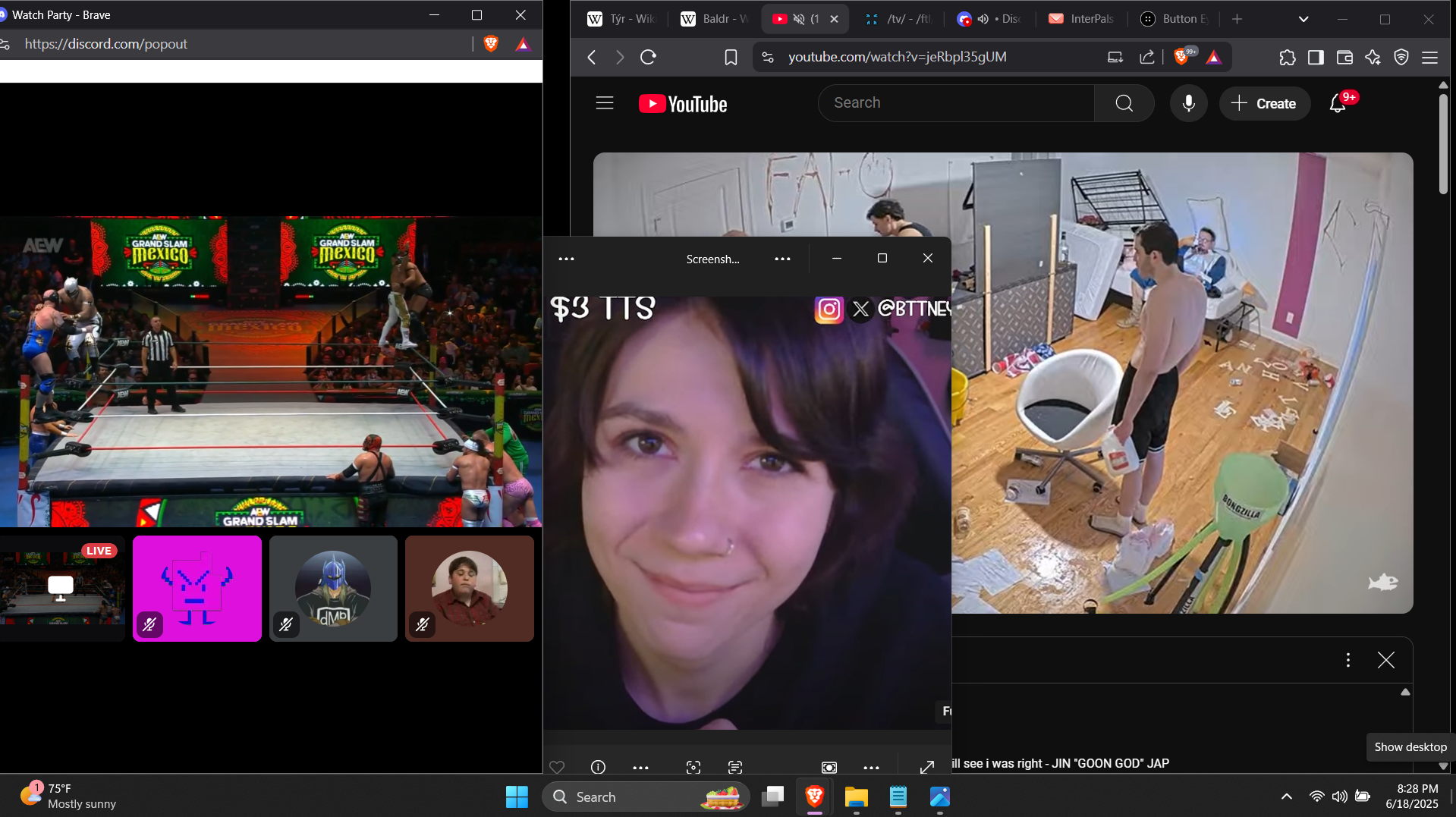
Task: Open Task View on the taskbar
Action: pos(773,797)
